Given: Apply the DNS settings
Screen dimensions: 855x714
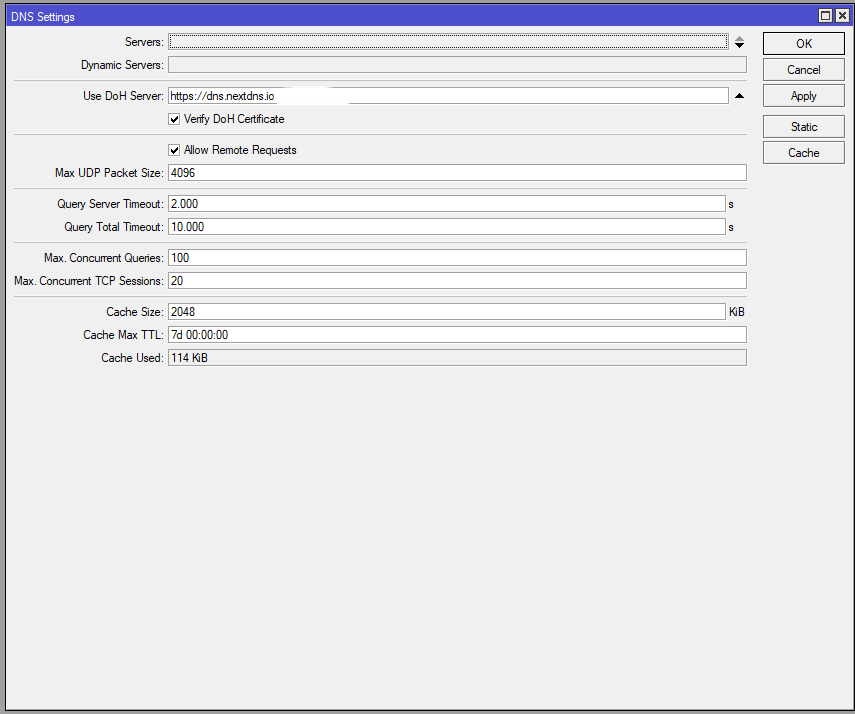Looking at the screenshot, I should pos(803,96).
